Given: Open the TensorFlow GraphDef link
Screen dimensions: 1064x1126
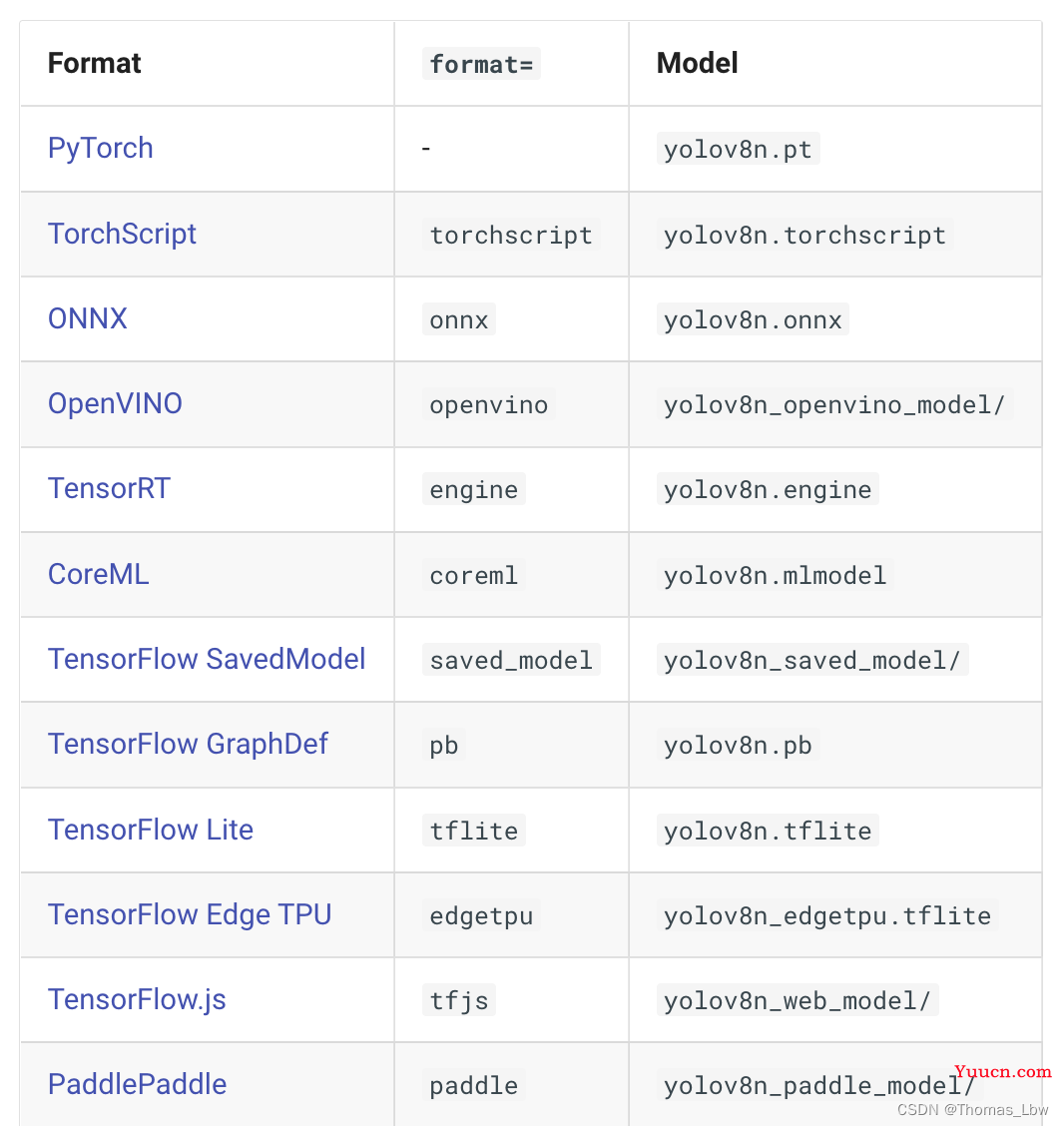Looking at the screenshot, I should coord(188,744).
